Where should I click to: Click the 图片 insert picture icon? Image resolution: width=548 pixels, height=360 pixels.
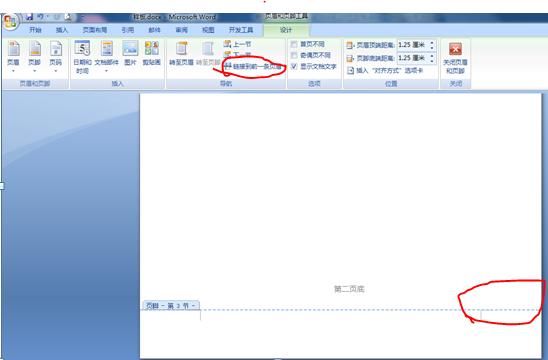pyautogui.click(x=130, y=53)
